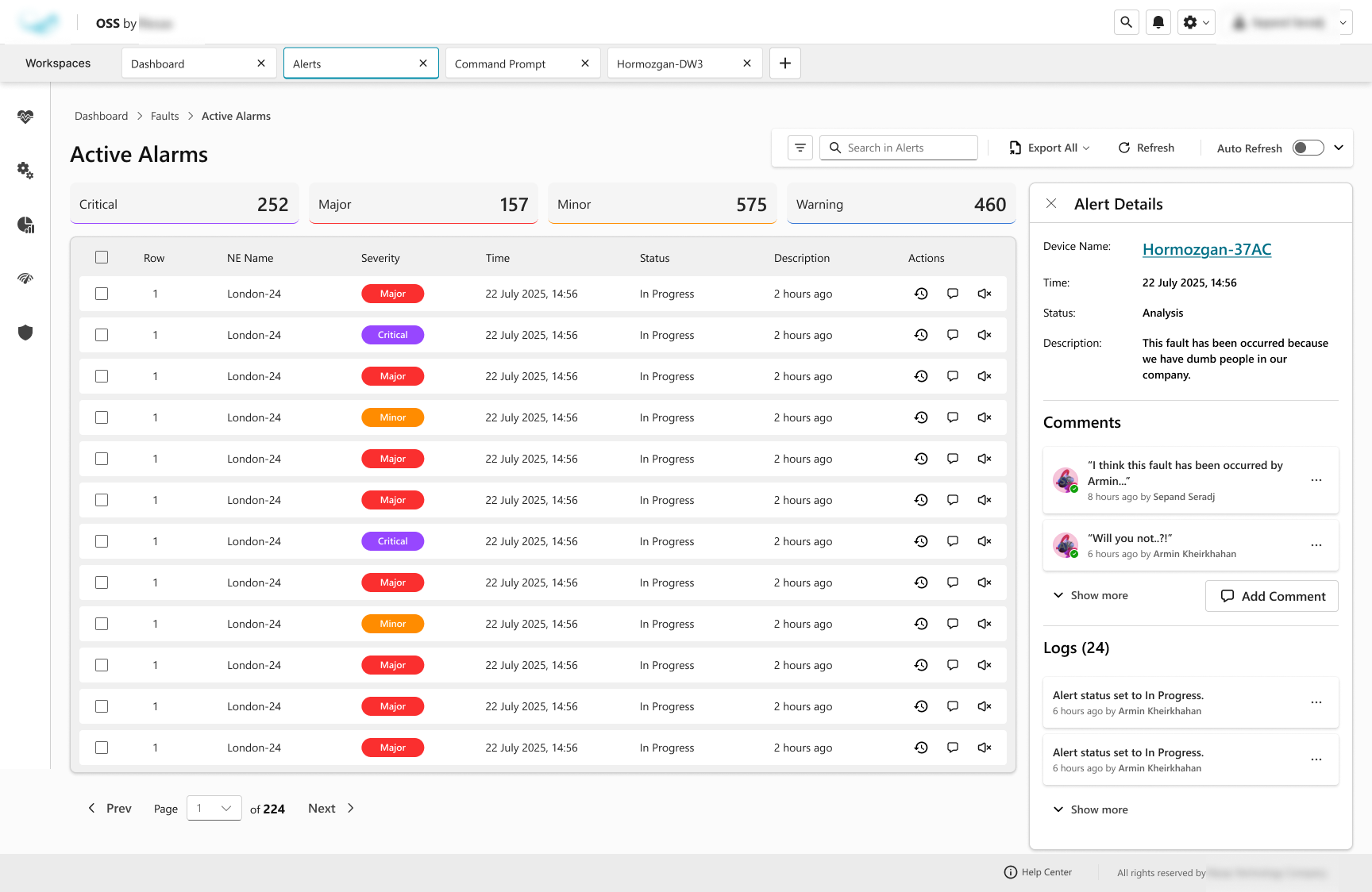Open the Hormozgan-37AC device link
The width and height of the screenshot is (1372, 892).
click(x=1206, y=249)
